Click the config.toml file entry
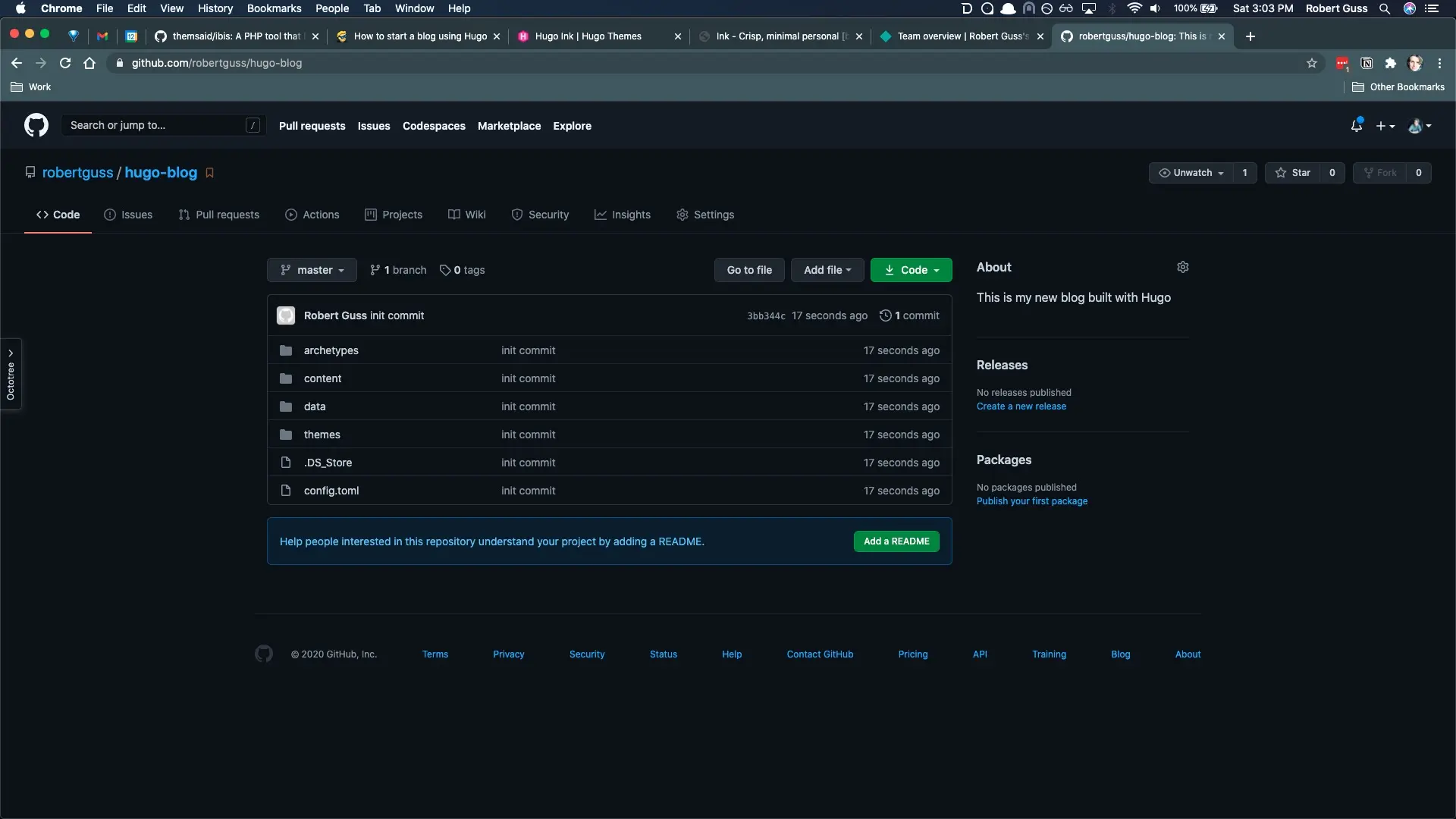Image resolution: width=1456 pixels, height=819 pixels. point(331,490)
